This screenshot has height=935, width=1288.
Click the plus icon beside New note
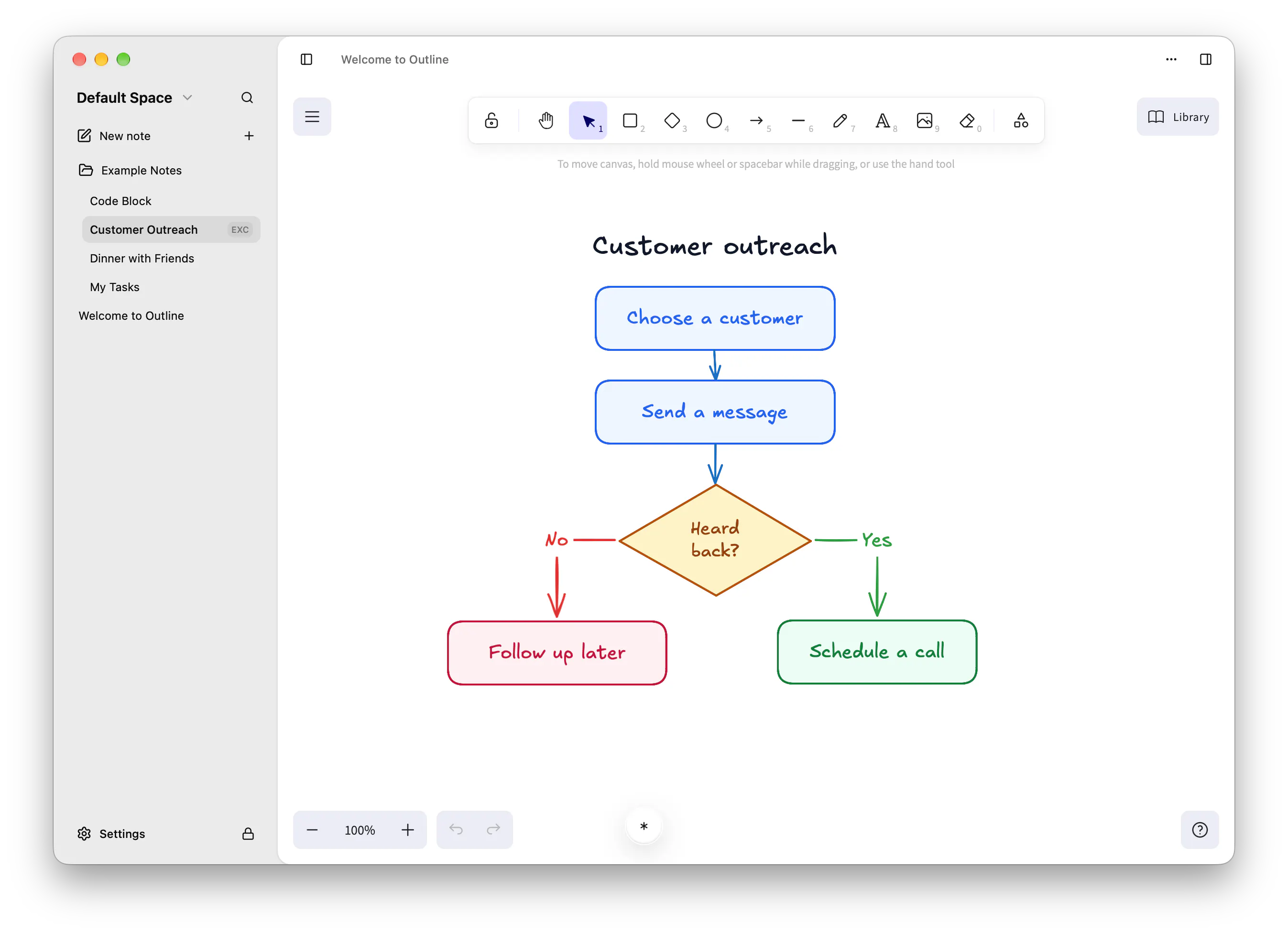click(x=249, y=136)
